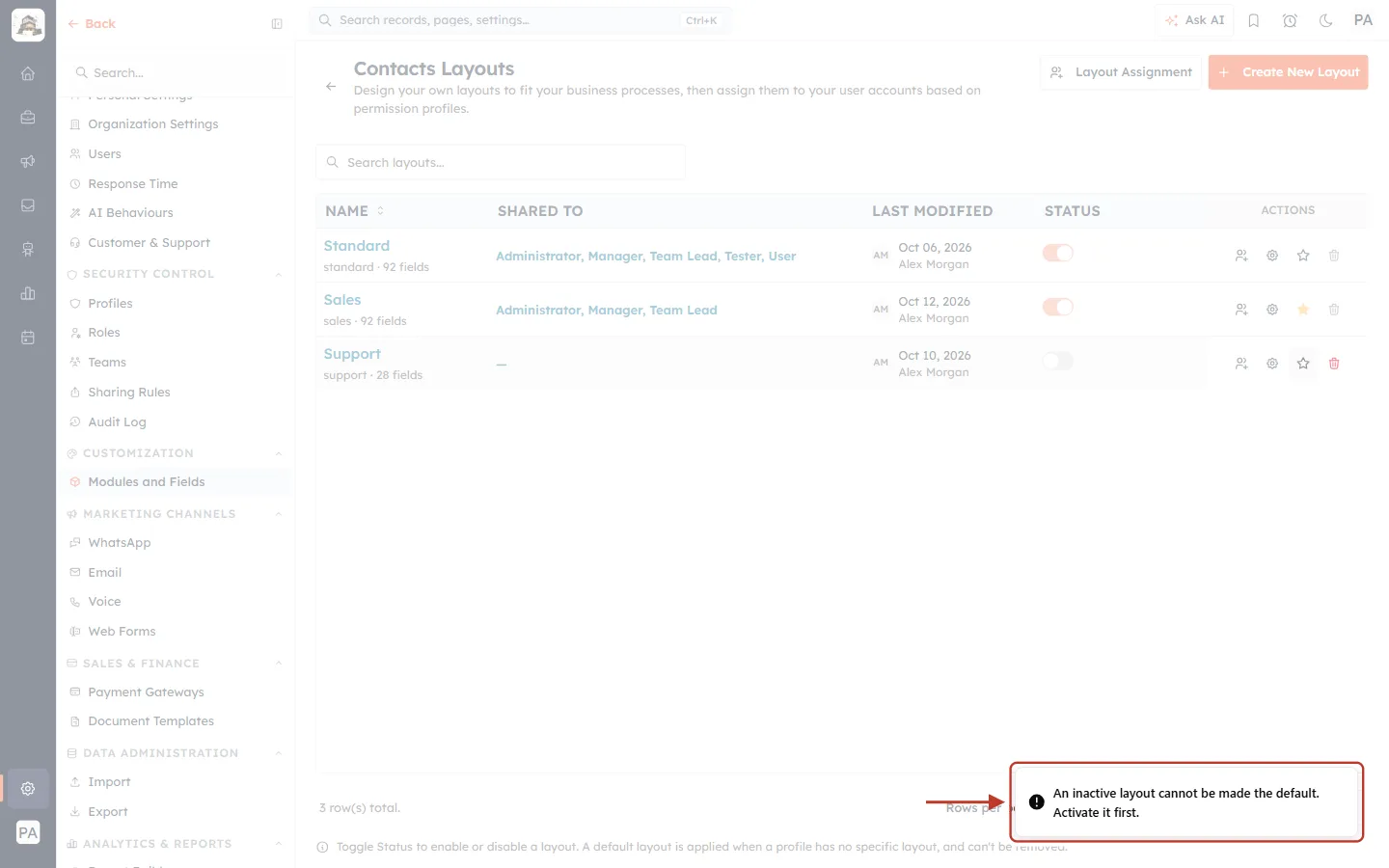Open settings gear for Support layout

(x=1272, y=364)
